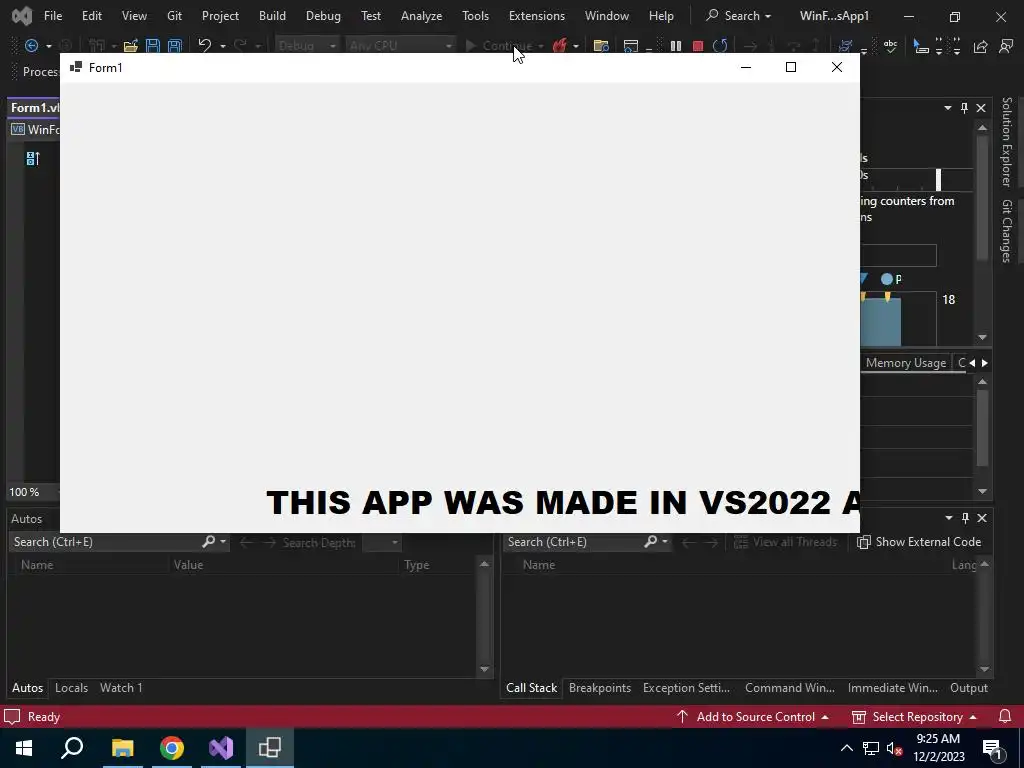Click the Continue play button
The width and height of the screenshot is (1024, 768).
tap(500, 46)
